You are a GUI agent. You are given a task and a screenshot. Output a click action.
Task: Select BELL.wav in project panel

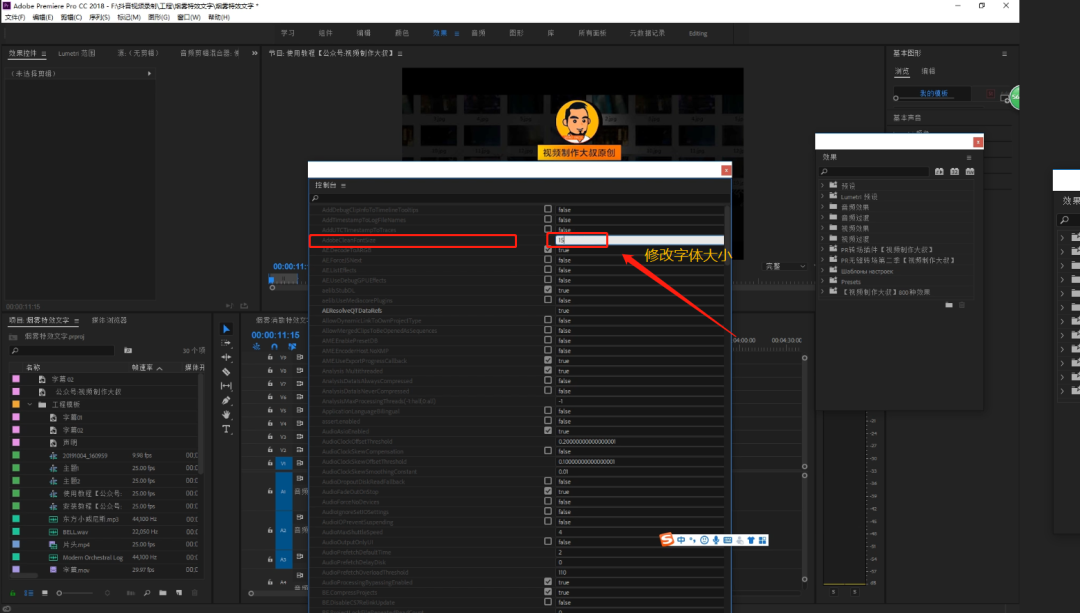[75, 532]
